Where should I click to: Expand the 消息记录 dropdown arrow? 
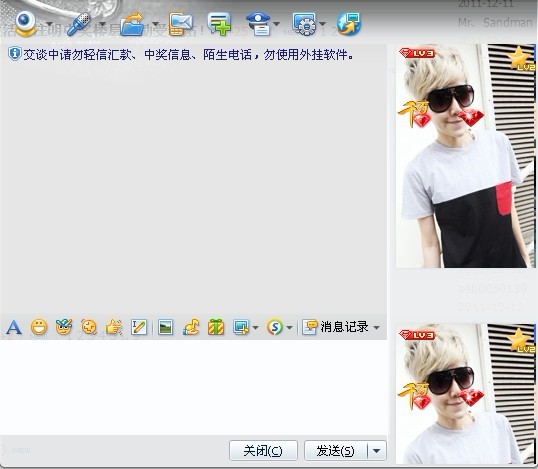pos(376,327)
